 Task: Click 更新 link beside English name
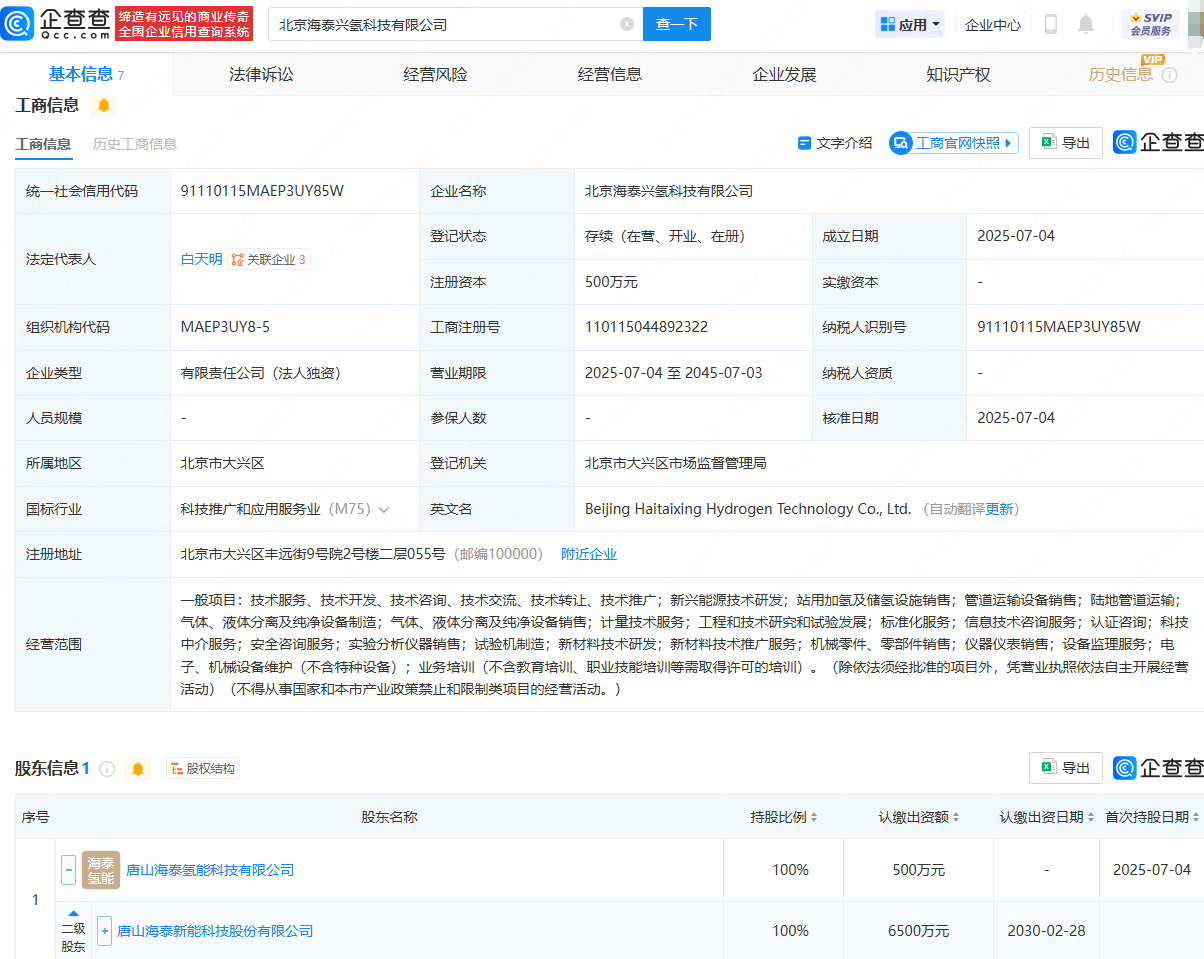pyautogui.click(x=1000, y=510)
